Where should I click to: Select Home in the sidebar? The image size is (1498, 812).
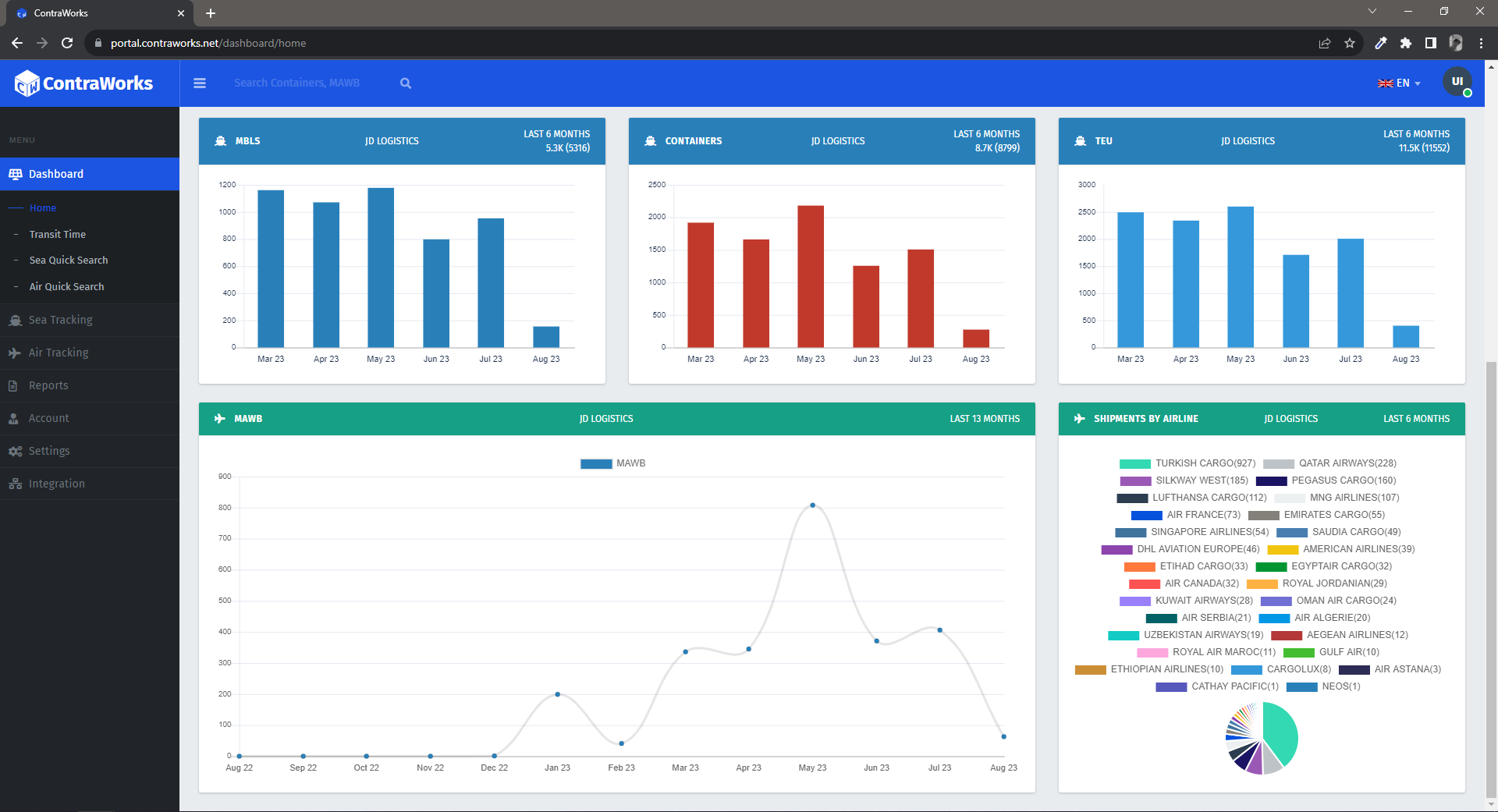[x=43, y=208]
